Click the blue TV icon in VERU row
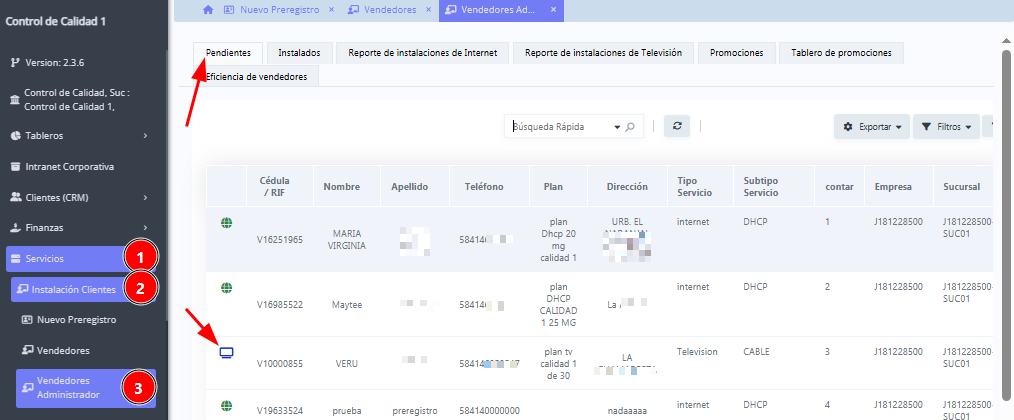 click(226, 352)
